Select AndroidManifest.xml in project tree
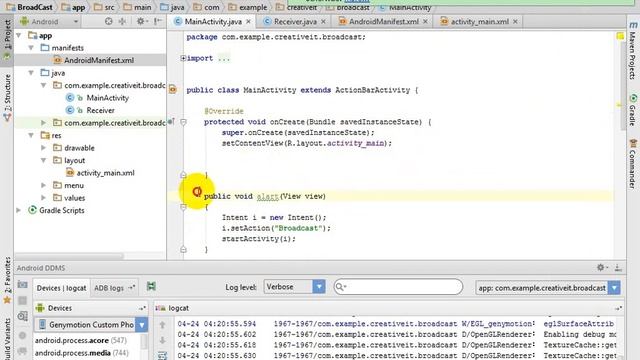This screenshot has width=640, height=360. [99, 60]
